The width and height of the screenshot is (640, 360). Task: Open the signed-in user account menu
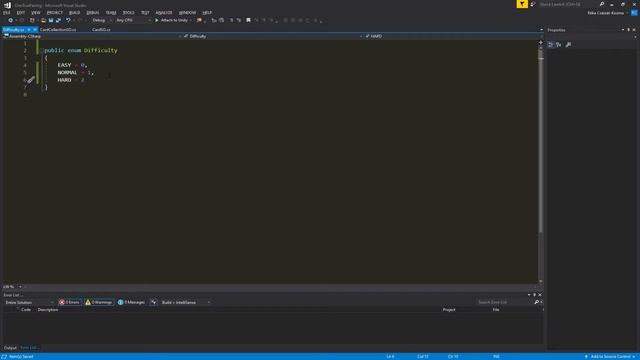click(607, 13)
